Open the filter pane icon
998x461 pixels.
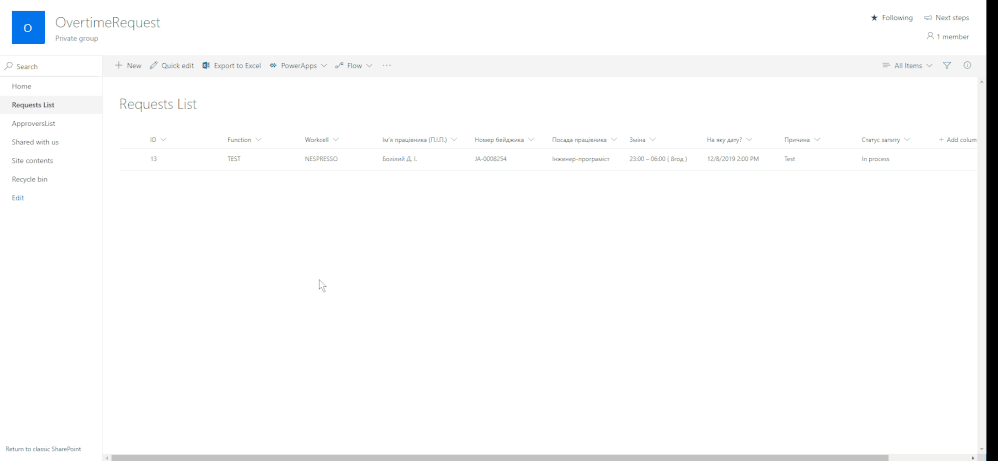click(947, 66)
